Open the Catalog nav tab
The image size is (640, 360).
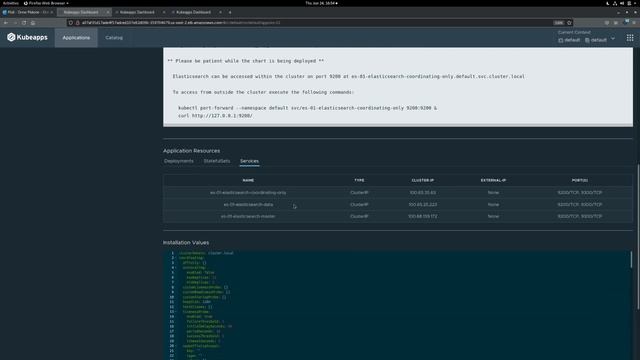pos(114,38)
